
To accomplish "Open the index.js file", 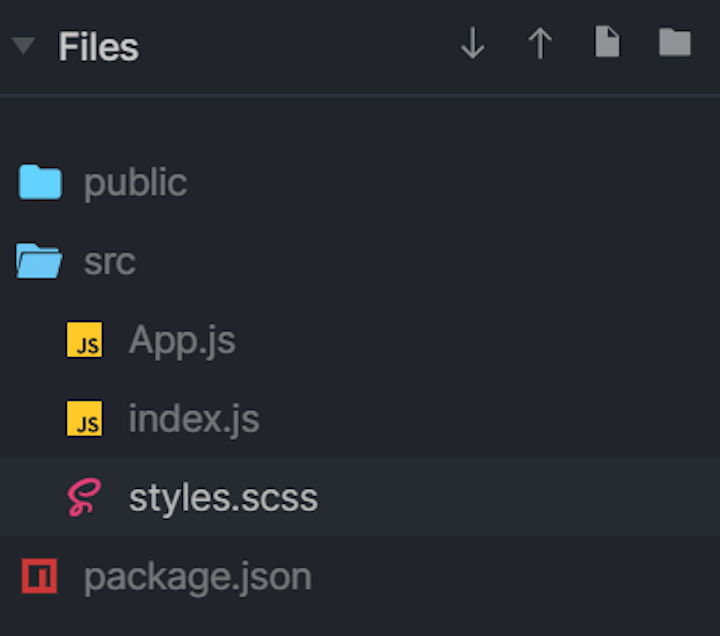I will [x=194, y=419].
